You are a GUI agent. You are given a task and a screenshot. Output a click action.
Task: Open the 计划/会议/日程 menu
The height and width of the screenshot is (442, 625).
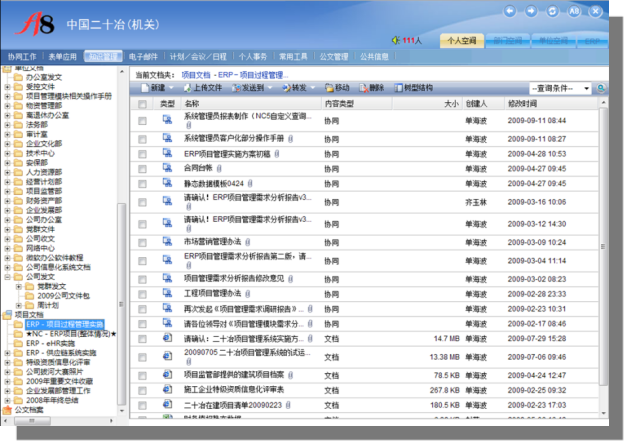[x=198, y=57]
